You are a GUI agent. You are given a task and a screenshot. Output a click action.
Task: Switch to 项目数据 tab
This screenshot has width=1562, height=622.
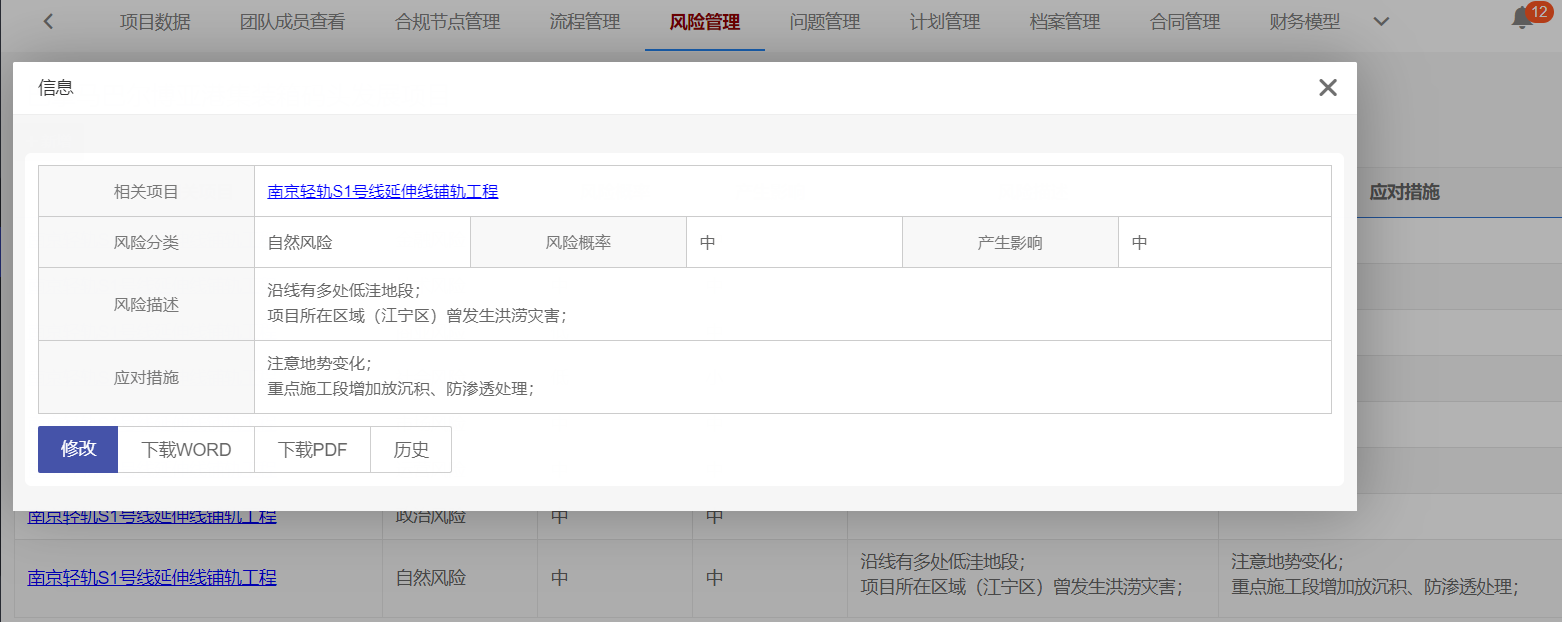(x=155, y=22)
